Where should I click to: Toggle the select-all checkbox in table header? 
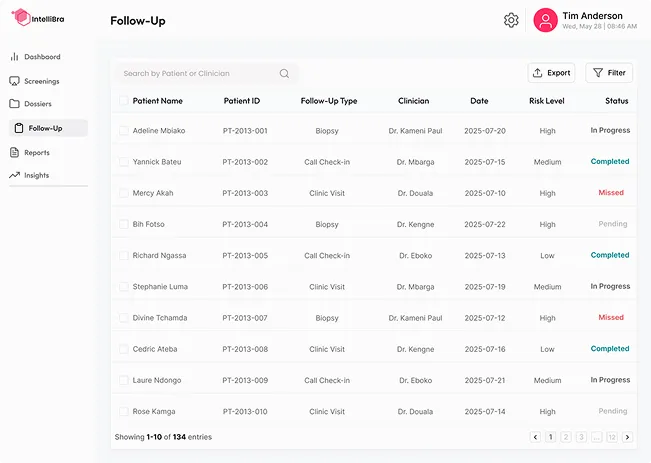point(124,100)
